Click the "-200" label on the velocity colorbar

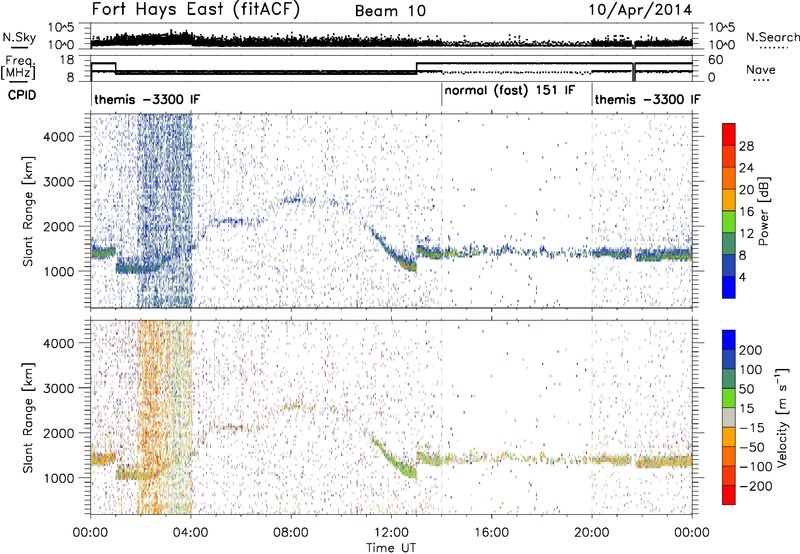pos(756,486)
